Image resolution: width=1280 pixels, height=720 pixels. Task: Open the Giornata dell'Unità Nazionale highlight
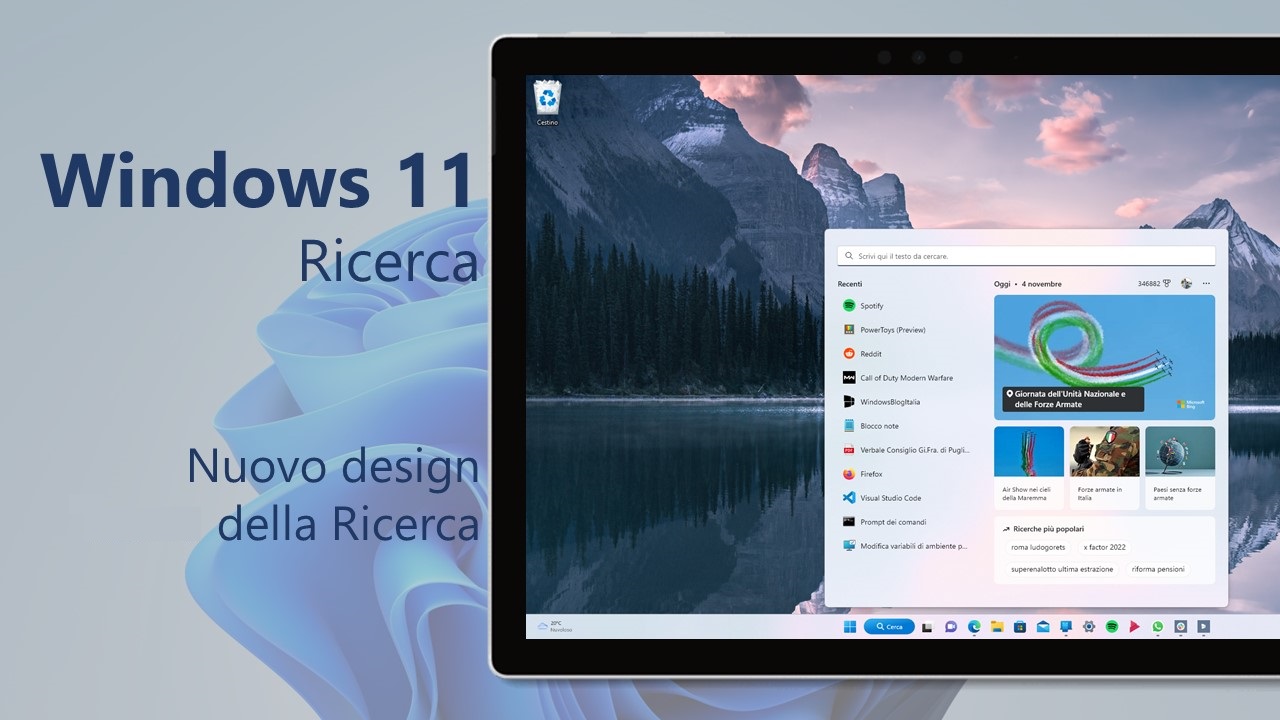pyautogui.click(x=1105, y=357)
